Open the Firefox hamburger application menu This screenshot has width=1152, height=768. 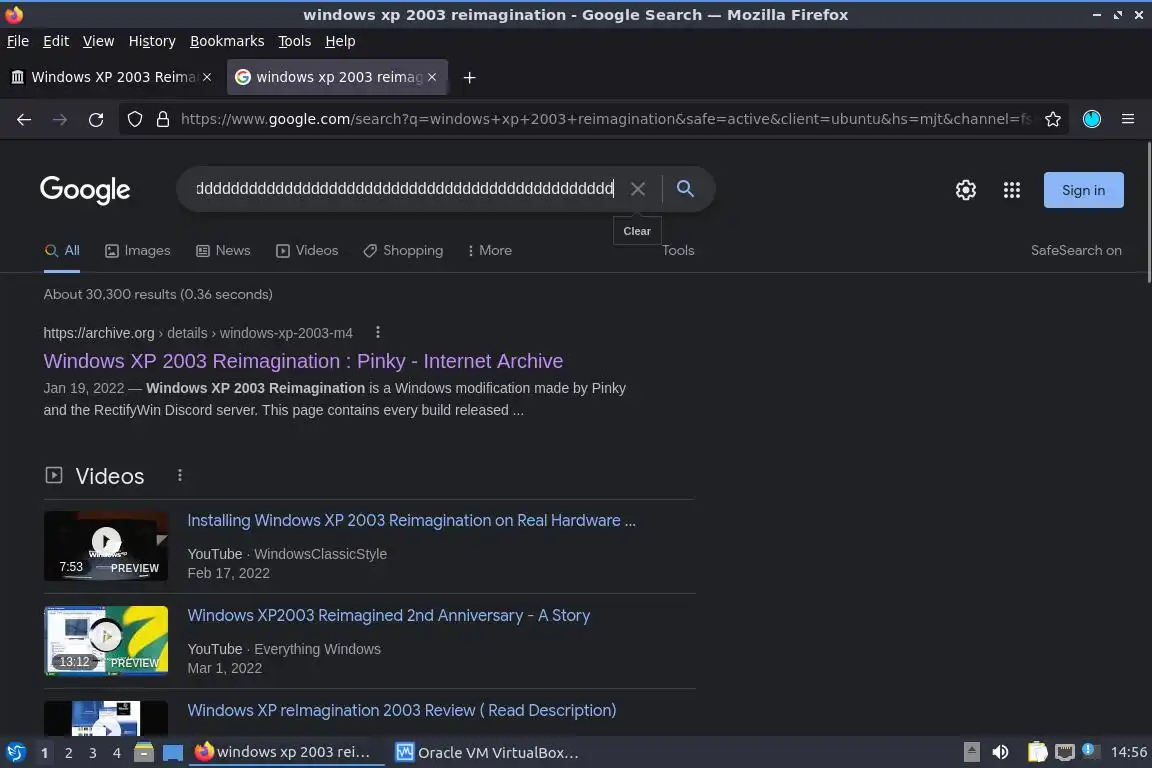tap(1128, 119)
